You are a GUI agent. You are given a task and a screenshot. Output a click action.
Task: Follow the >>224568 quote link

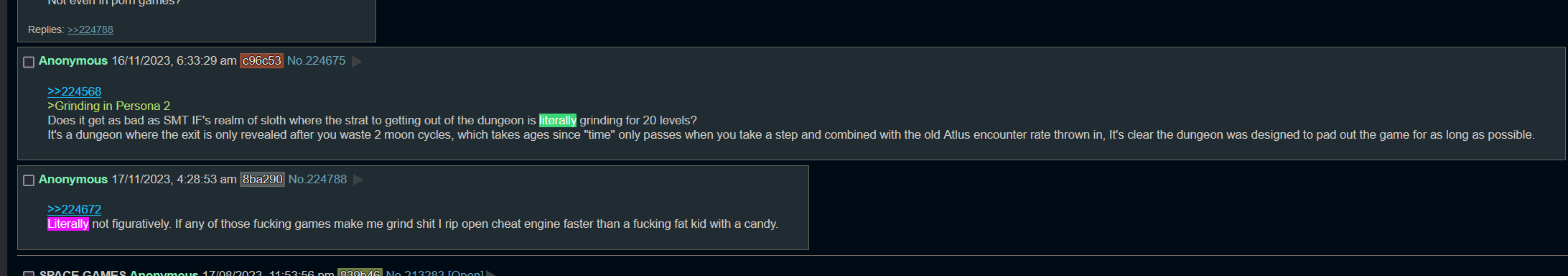74,91
